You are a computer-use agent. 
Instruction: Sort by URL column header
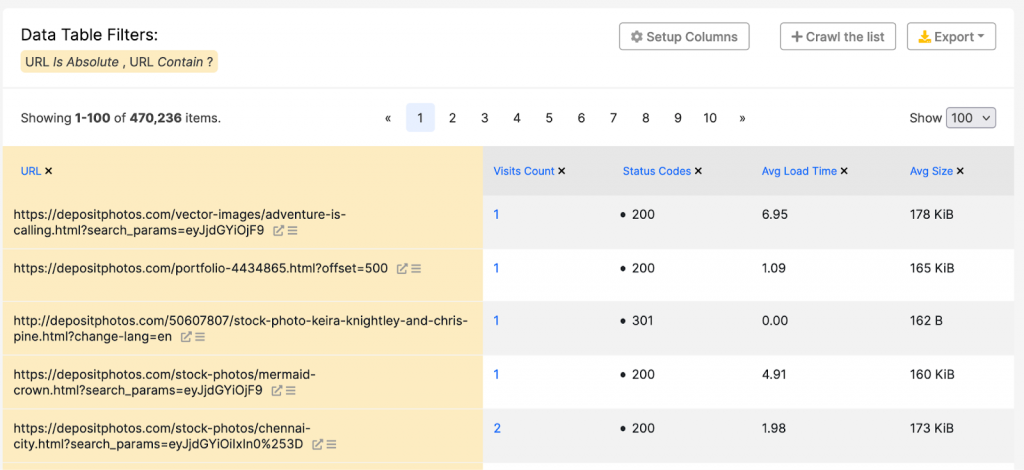tap(31, 171)
